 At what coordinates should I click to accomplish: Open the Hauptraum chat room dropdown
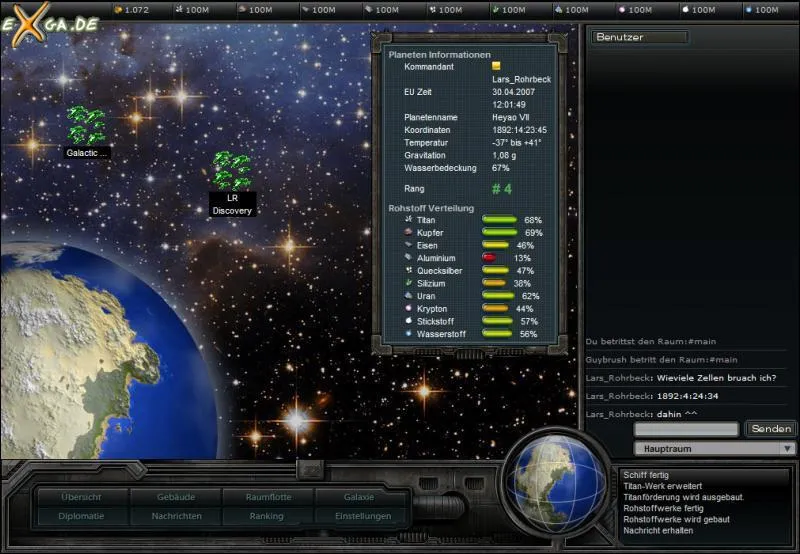[x=714, y=449]
